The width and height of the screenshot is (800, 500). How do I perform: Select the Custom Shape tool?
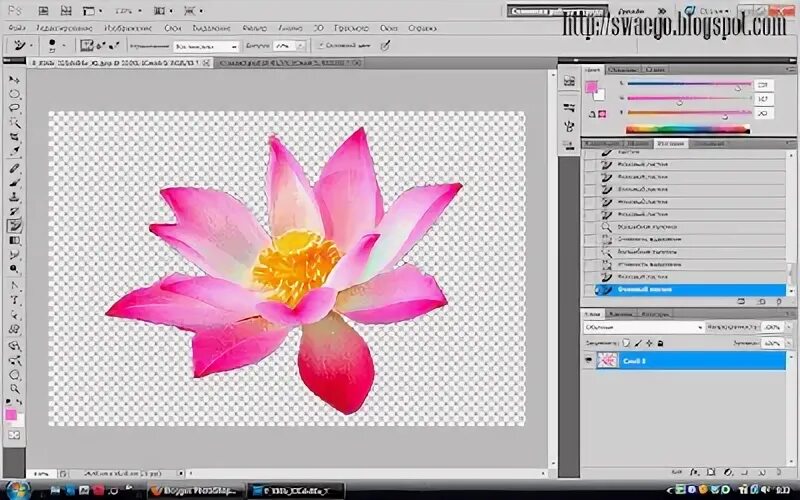point(14,329)
